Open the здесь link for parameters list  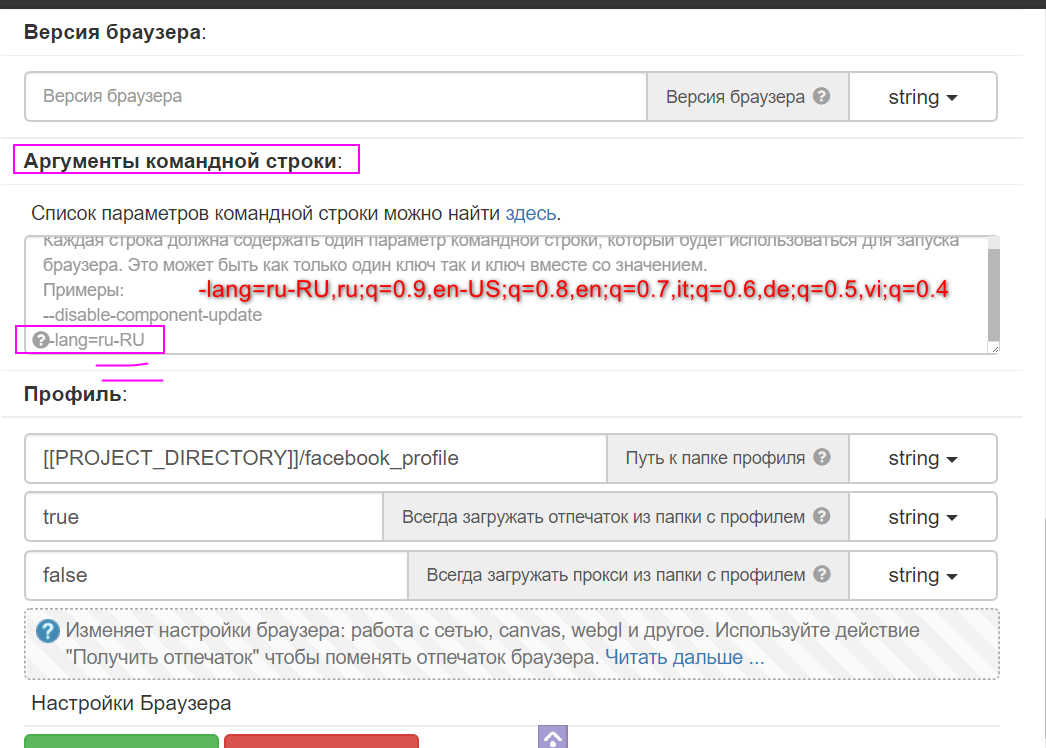pos(531,213)
